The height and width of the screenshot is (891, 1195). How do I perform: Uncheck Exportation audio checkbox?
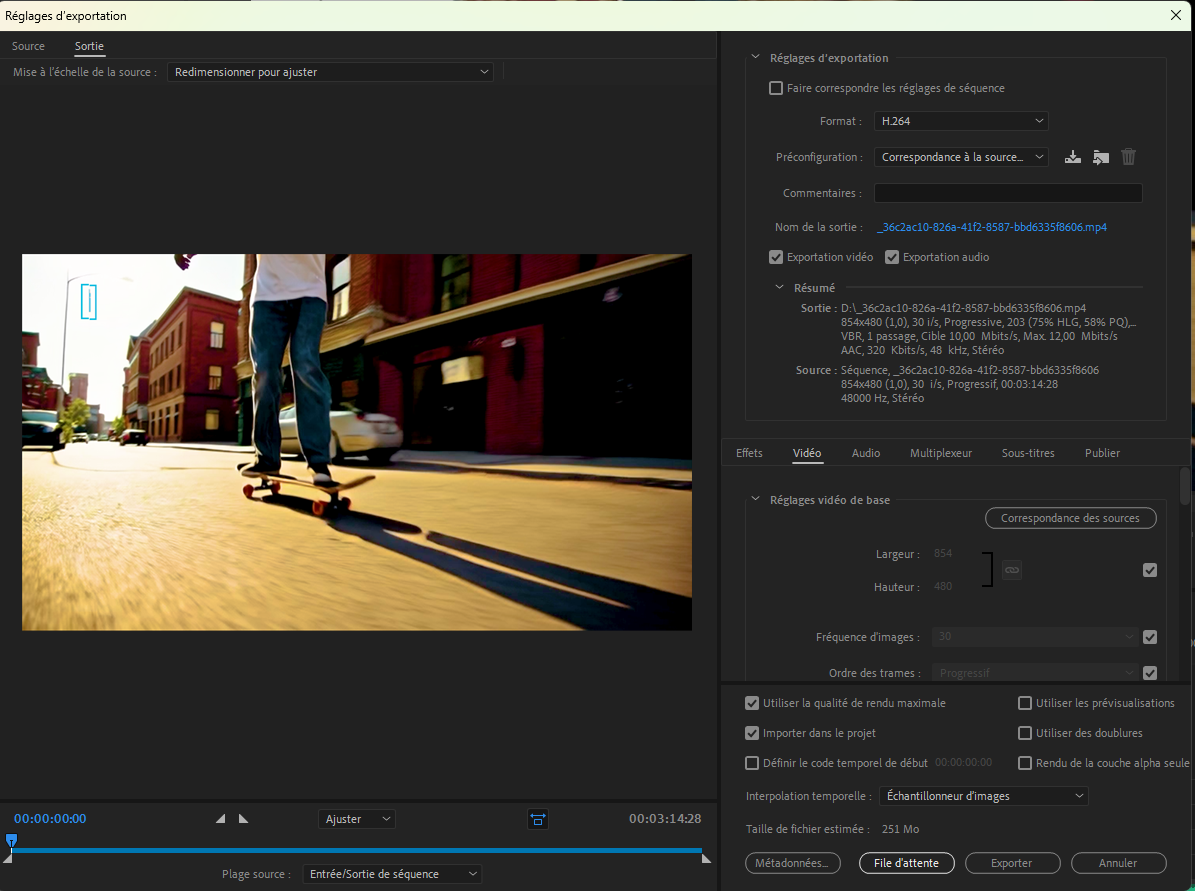[x=892, y=257]
